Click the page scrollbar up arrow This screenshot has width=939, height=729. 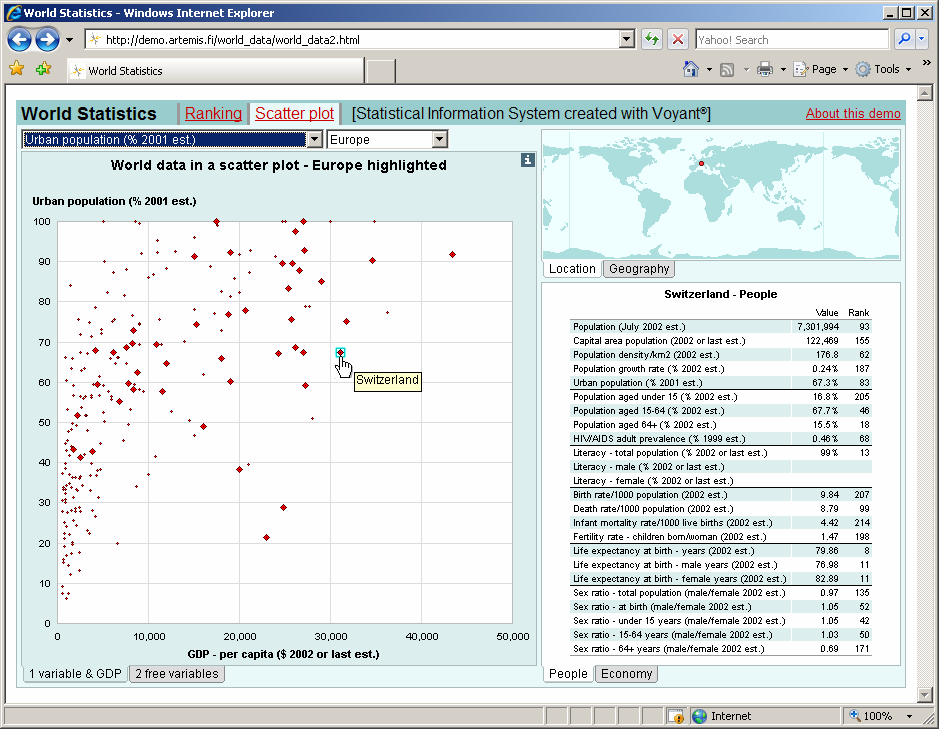(x=924, y=93)
